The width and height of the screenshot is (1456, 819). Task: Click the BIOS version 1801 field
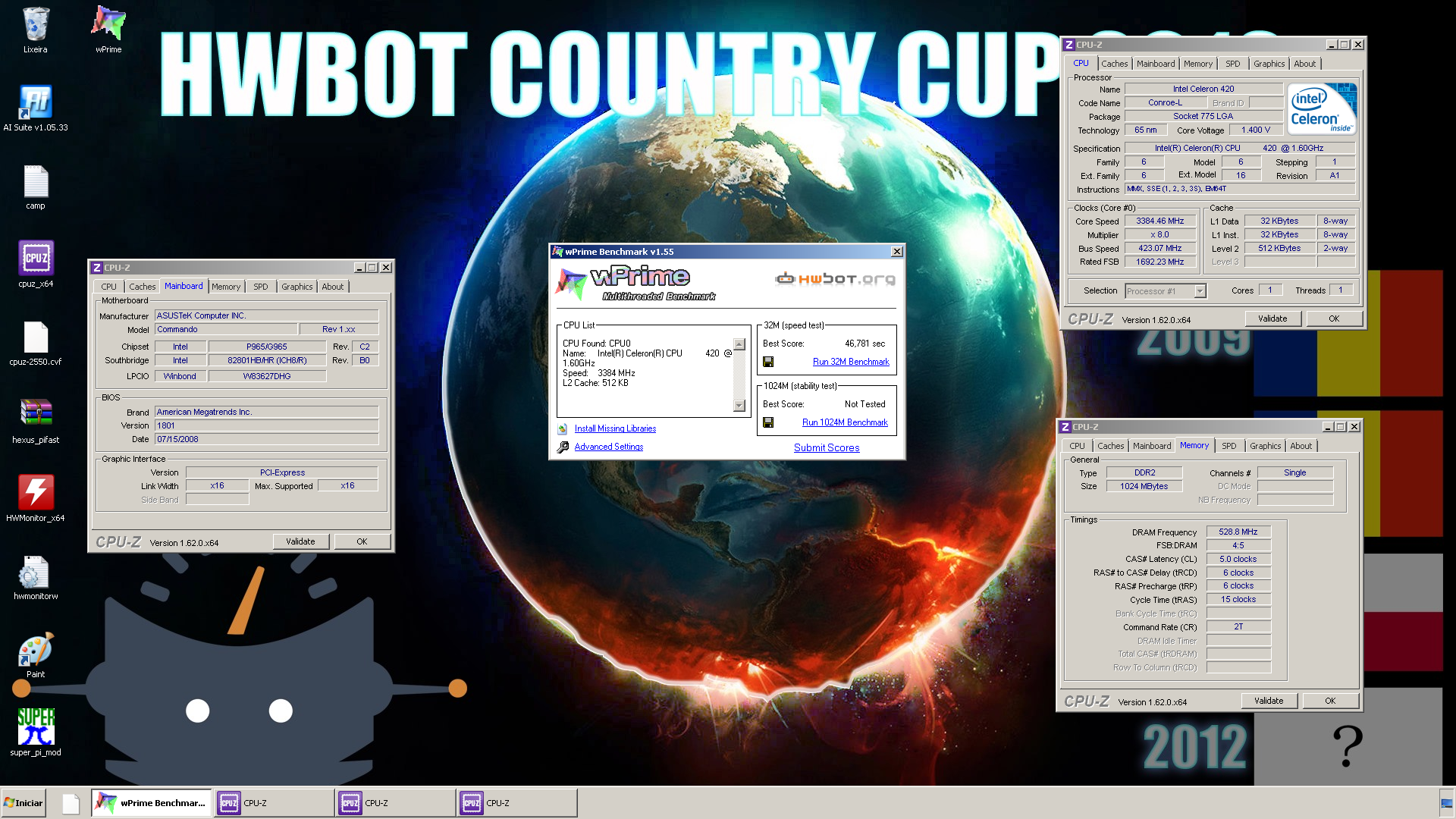click(x=266, y=425)
